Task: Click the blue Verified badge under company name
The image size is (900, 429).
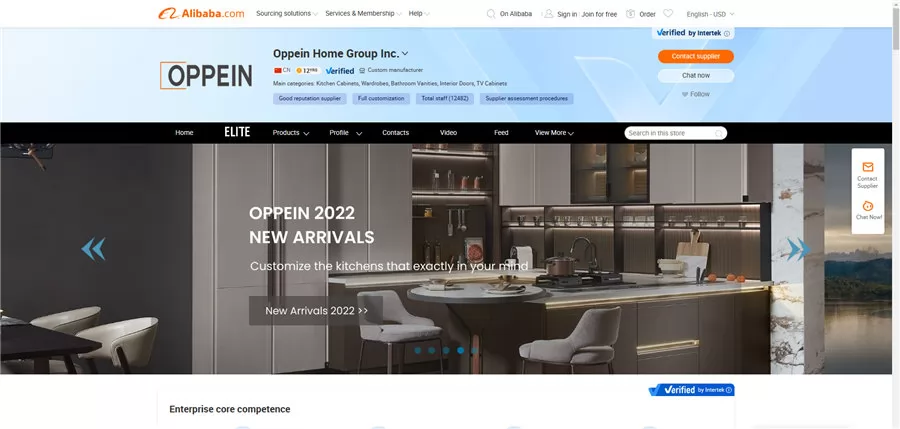Action: [x=340, y=71]
